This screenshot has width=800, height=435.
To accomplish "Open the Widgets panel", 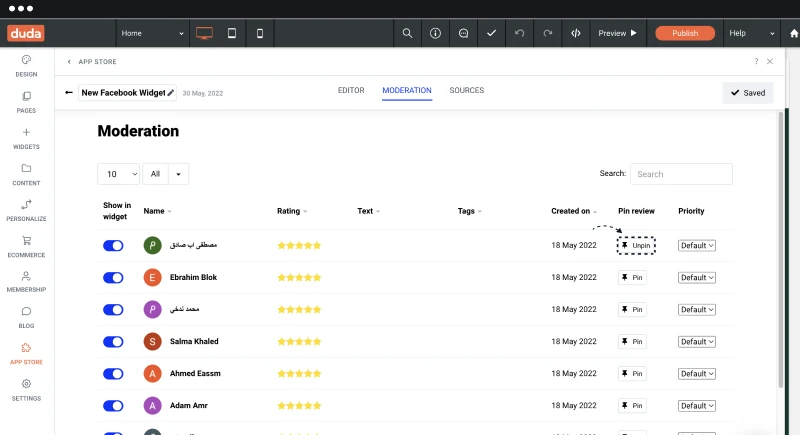I will pyautogui.click(x=26, y=139).
